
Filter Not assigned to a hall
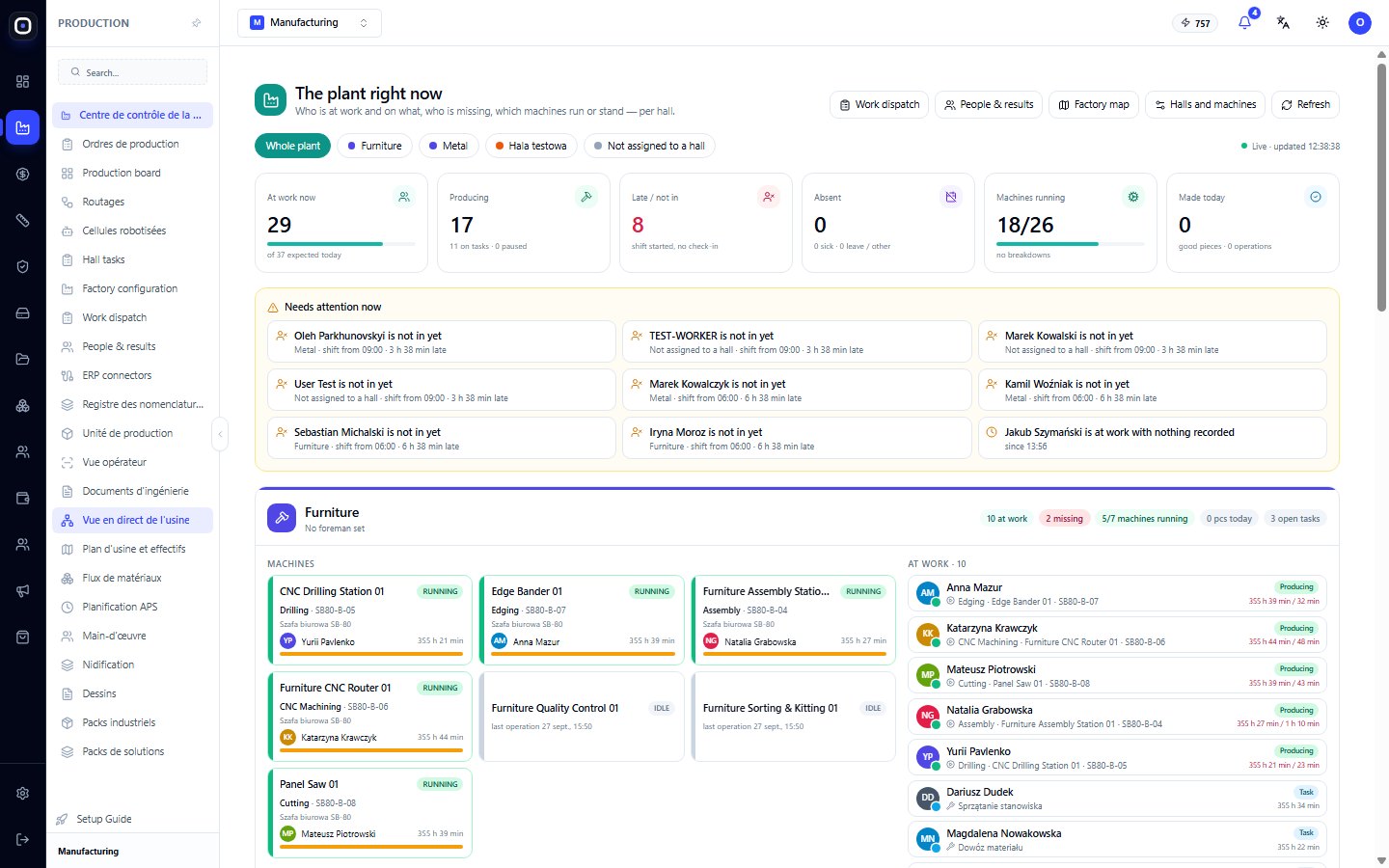point(649,146)
